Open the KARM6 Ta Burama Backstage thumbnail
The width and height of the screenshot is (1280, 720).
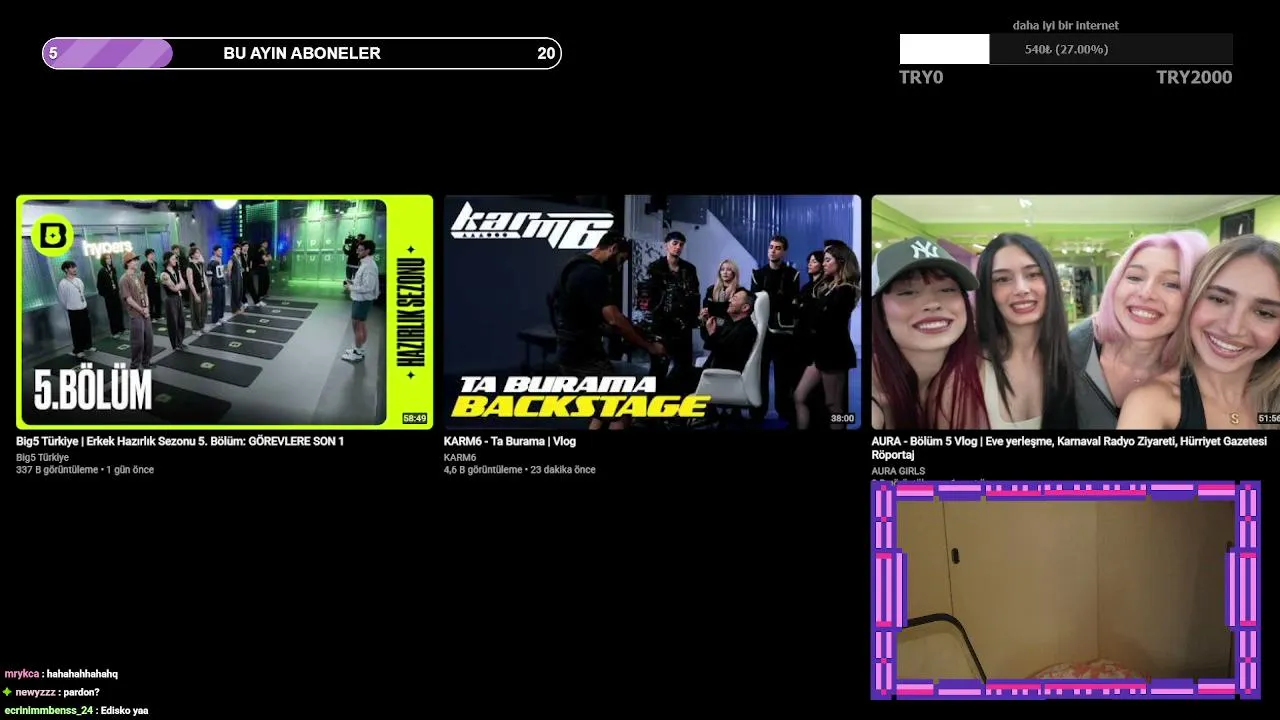[x=652, y=312]
